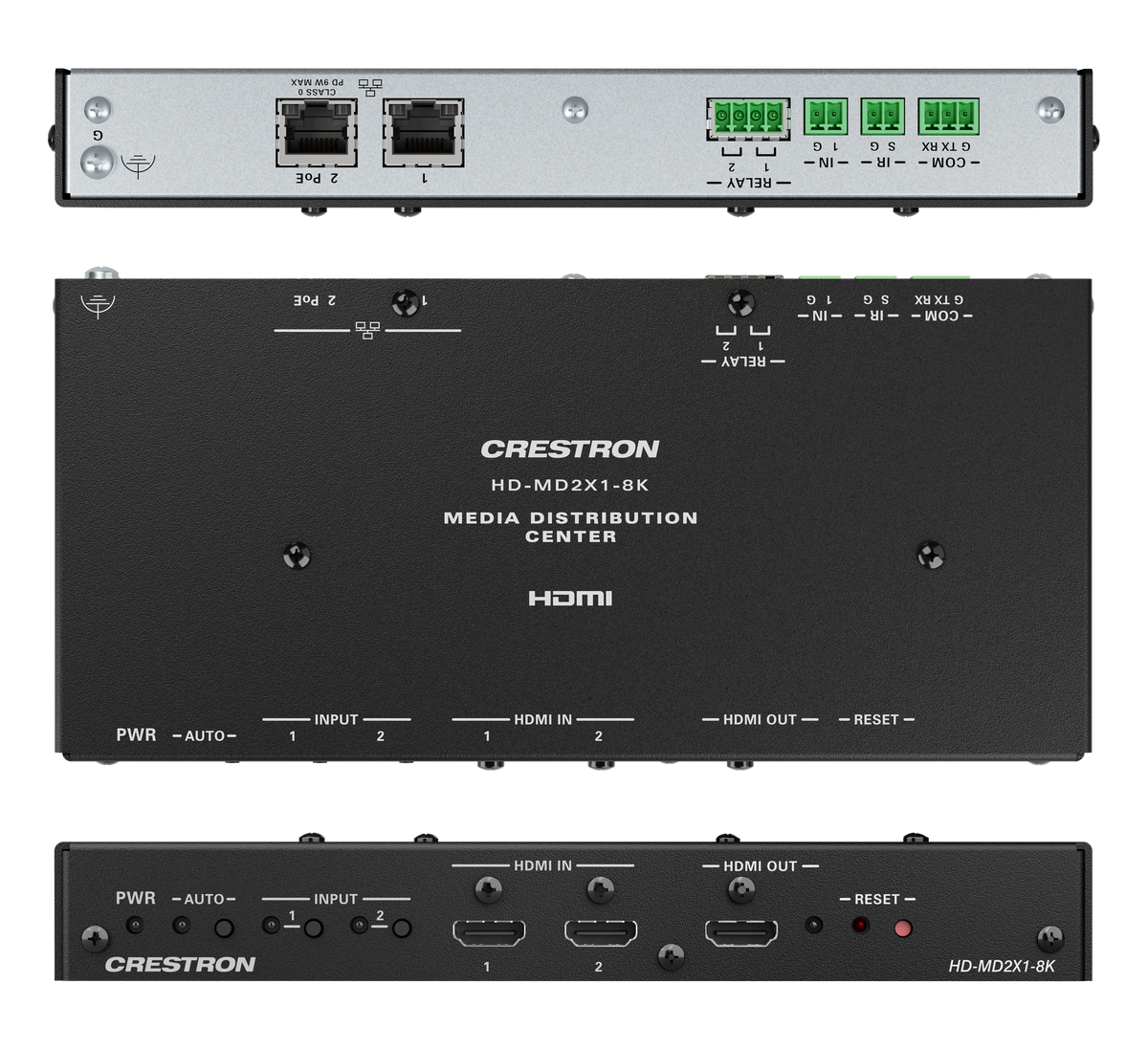Click the 2 PoE Ethernet port on the rear panel
The height and width of the screenshot is (1050, 1148).
point(317,132)
